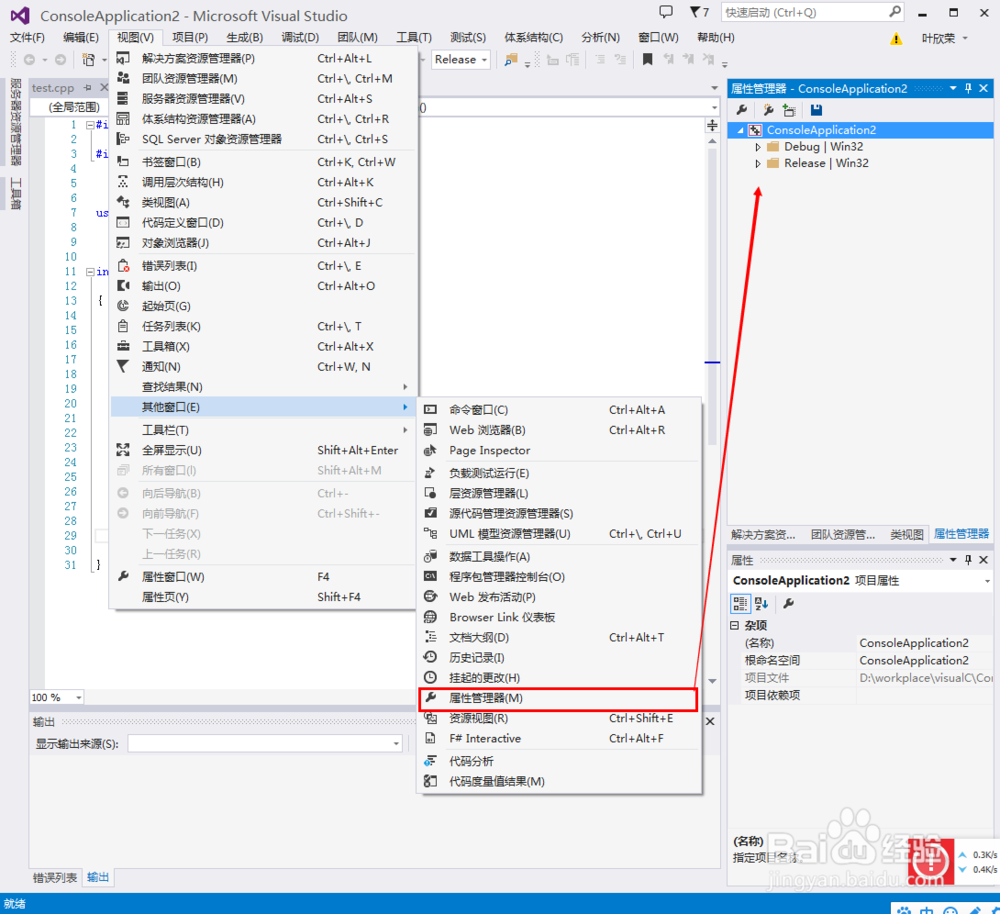
Task: Click the bookmark toolbar icon
Action: (647, 59)
